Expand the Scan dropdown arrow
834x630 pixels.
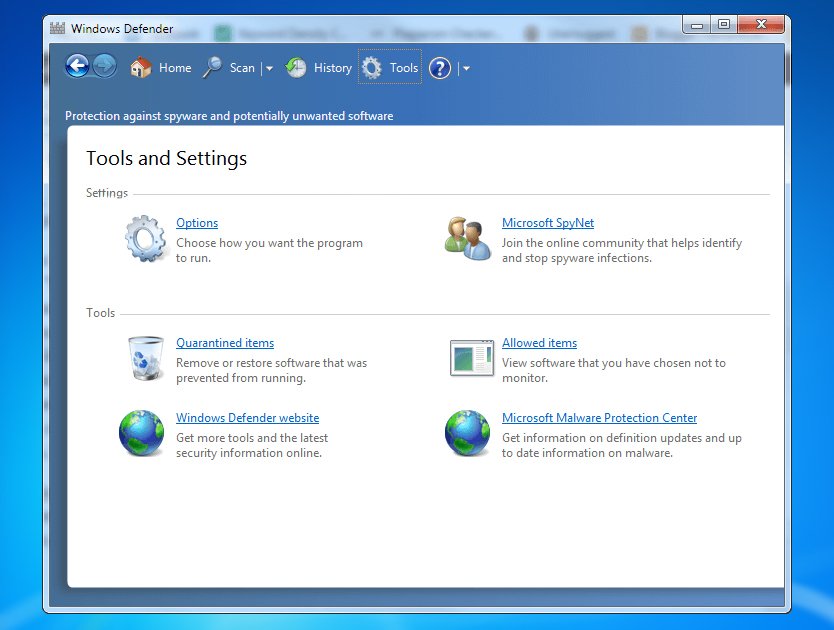[x=268, y=67]
